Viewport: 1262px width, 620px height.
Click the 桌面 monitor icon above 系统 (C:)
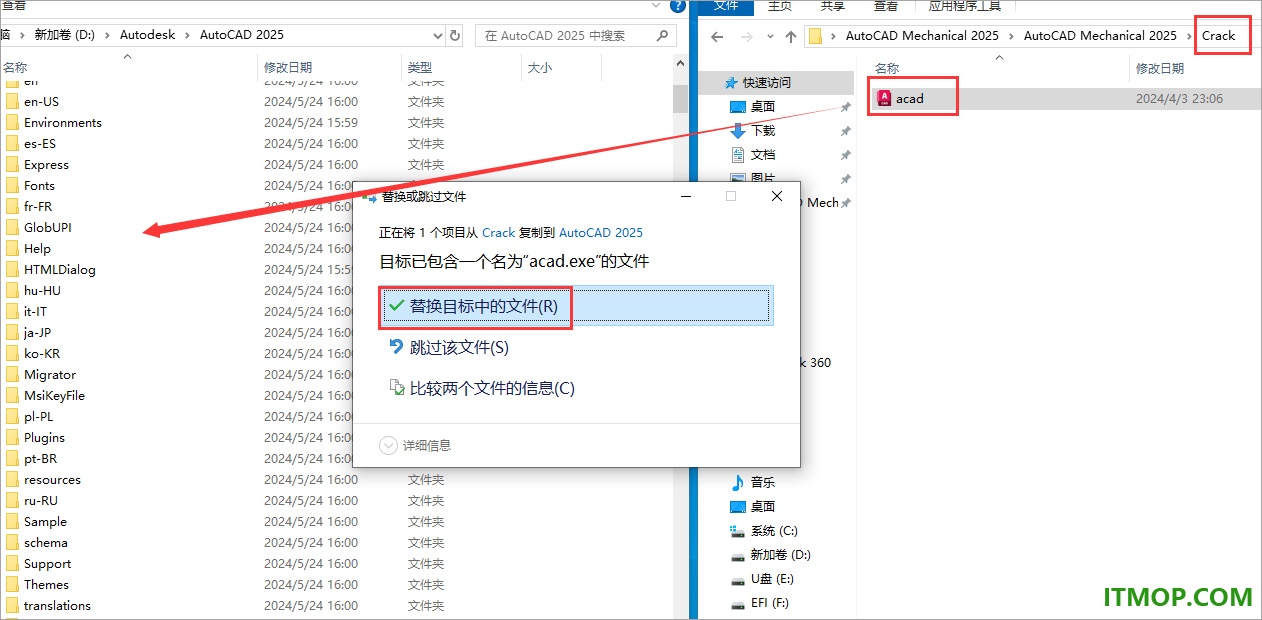[738, 506]
